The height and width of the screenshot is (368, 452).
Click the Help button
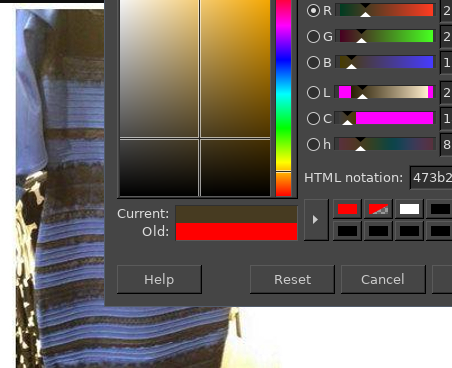click(x=159, y=279)
